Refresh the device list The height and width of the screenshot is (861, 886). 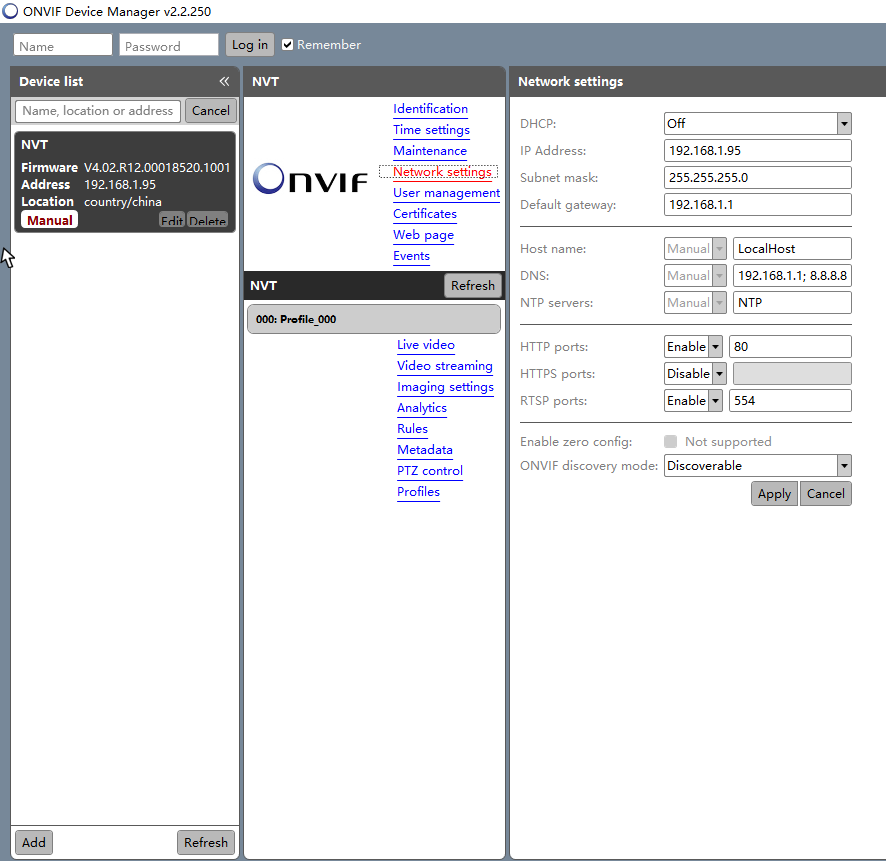pos(205,842)
